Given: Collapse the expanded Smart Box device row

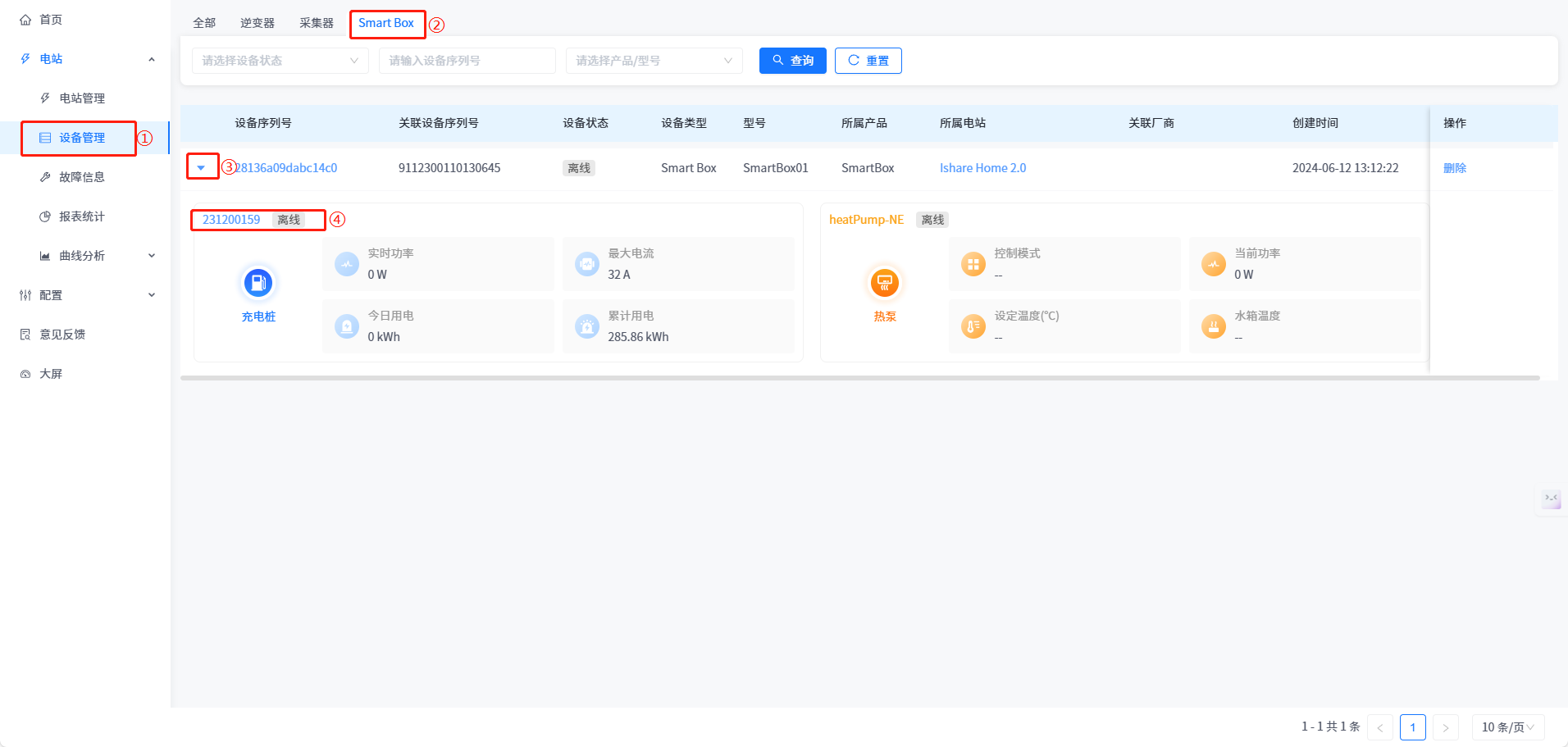Looking at the screenshot, I should [201, 167].
